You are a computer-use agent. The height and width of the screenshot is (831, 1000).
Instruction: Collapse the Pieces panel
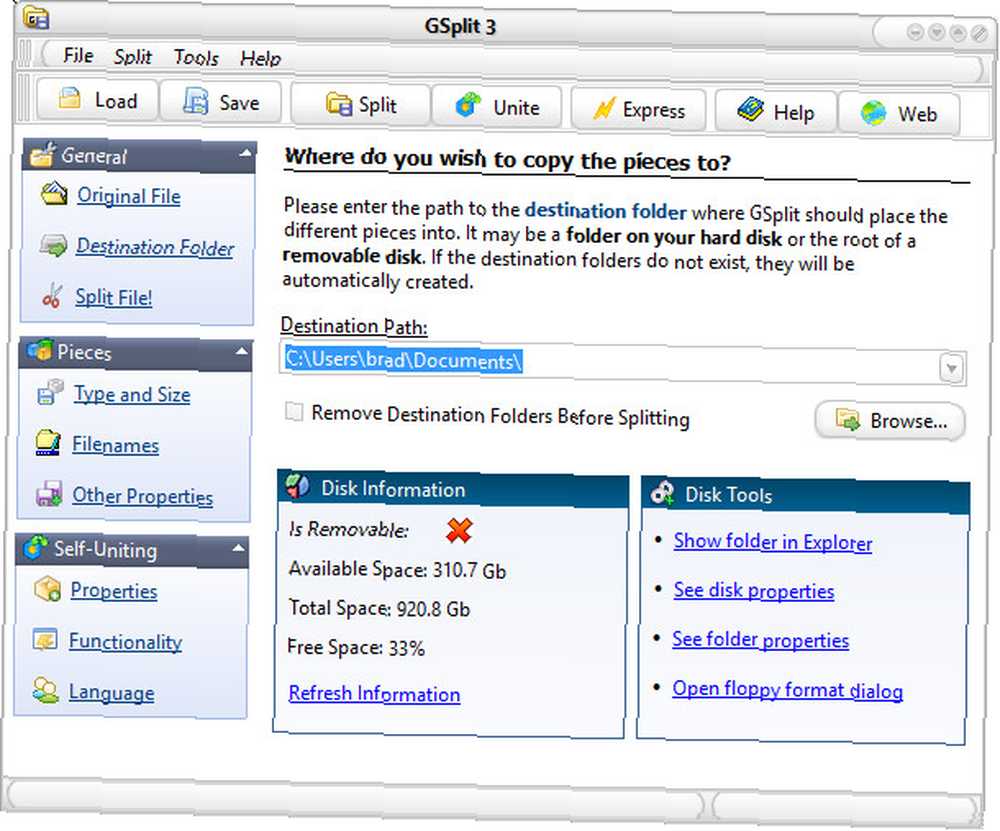(x=242, y=351)
